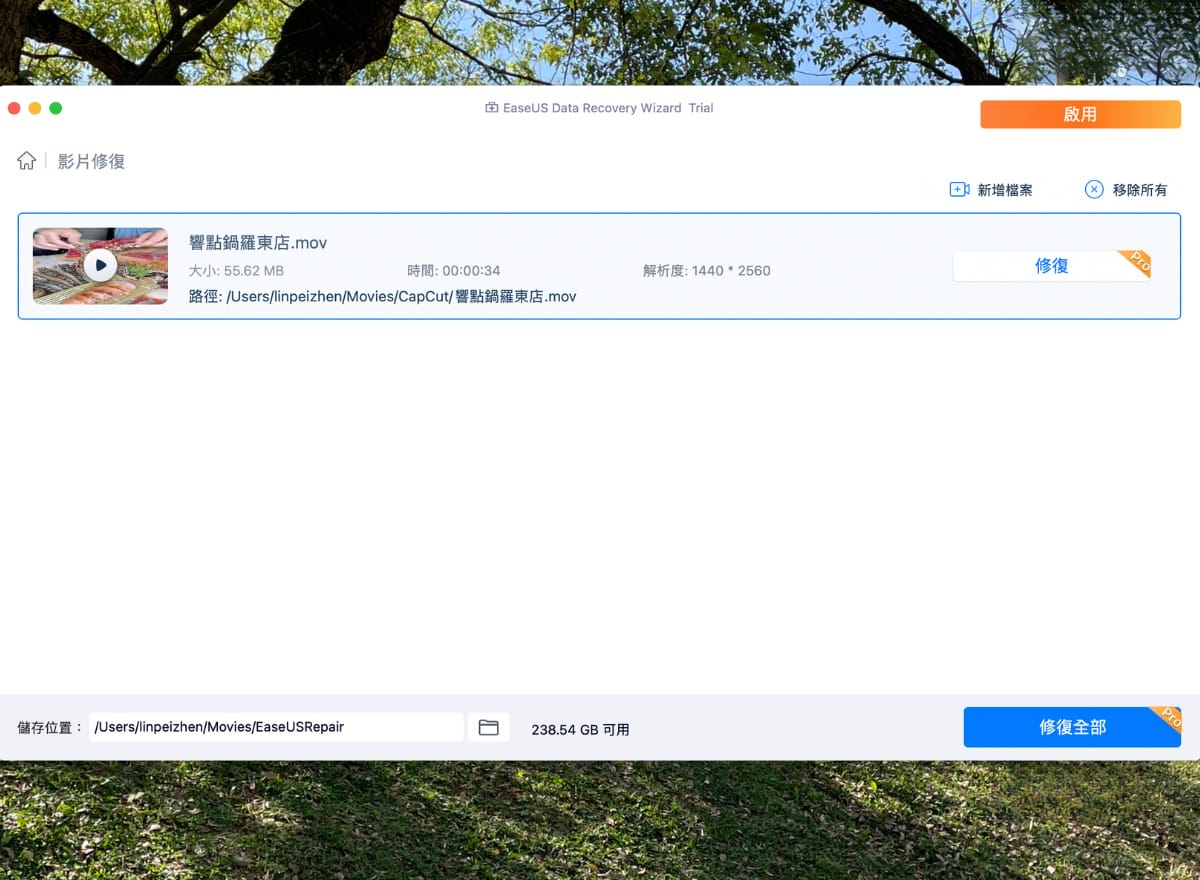Click the 響點鍋羅東店.mov file name
1200x880 pixels.
coord(258,243)
